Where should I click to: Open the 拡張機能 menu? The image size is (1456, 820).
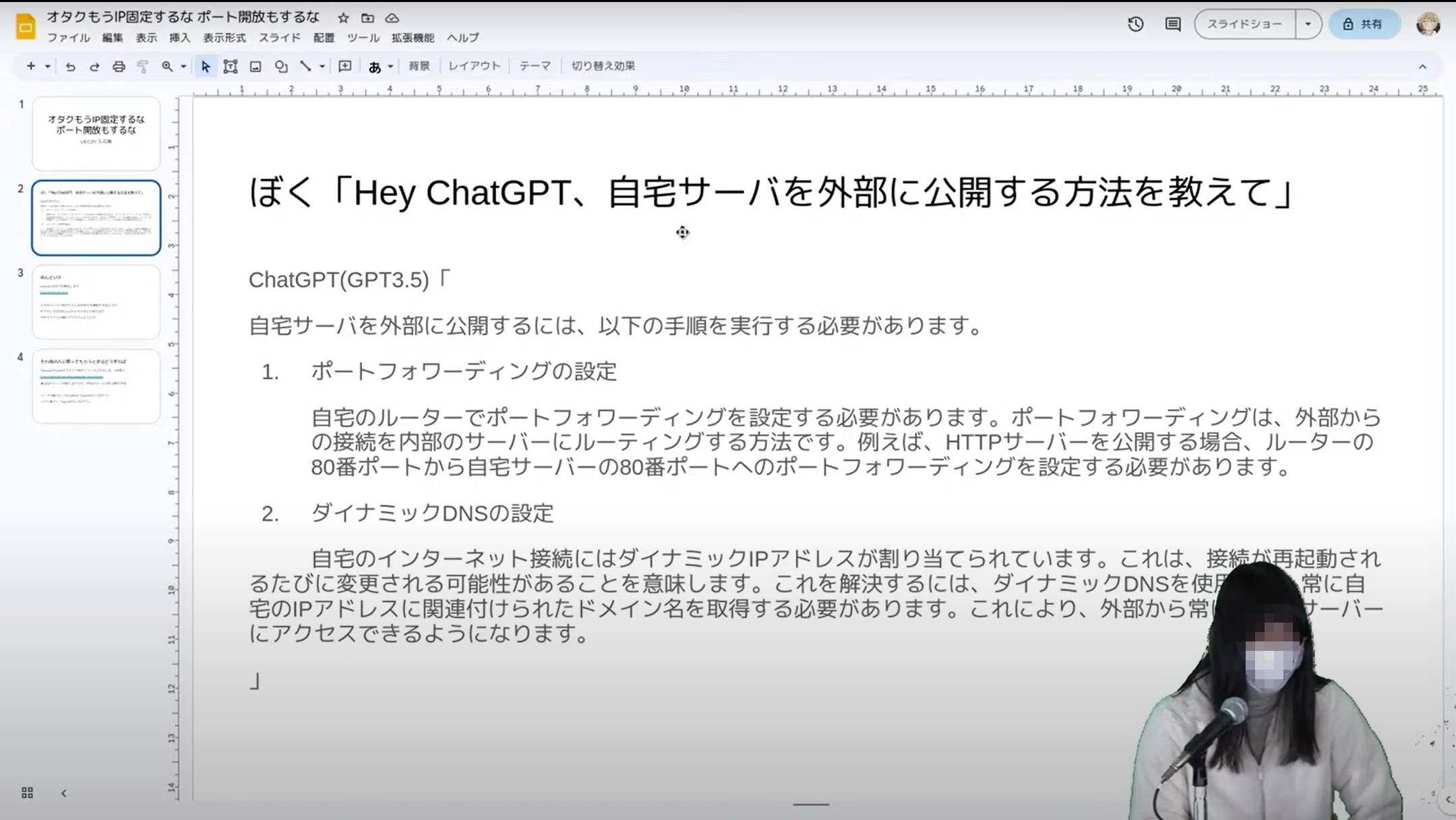tap(413, 38)
